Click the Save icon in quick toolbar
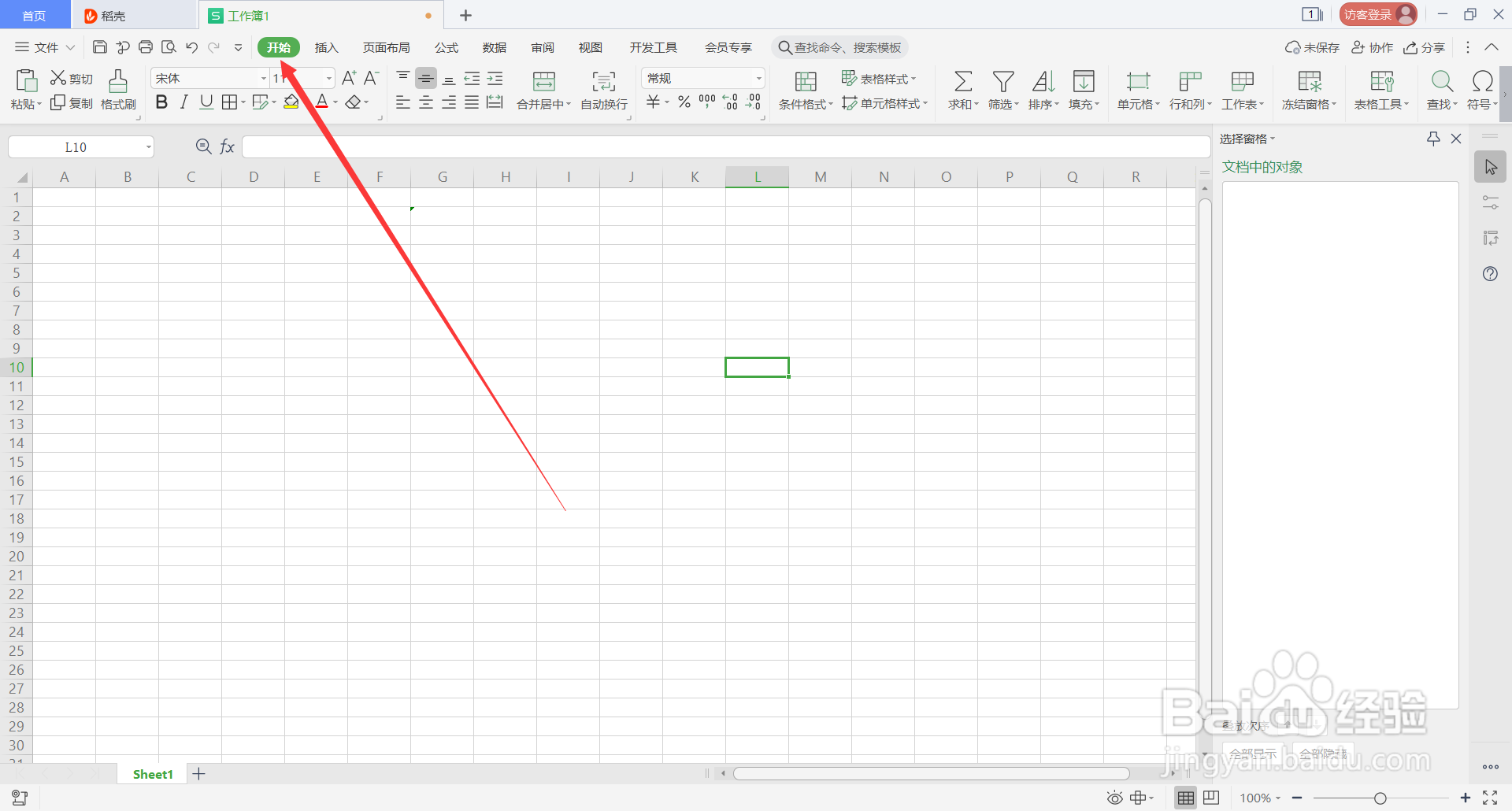Image resolution: width=1512 pixels, height=811 pixels. click(x=100, y=47)
